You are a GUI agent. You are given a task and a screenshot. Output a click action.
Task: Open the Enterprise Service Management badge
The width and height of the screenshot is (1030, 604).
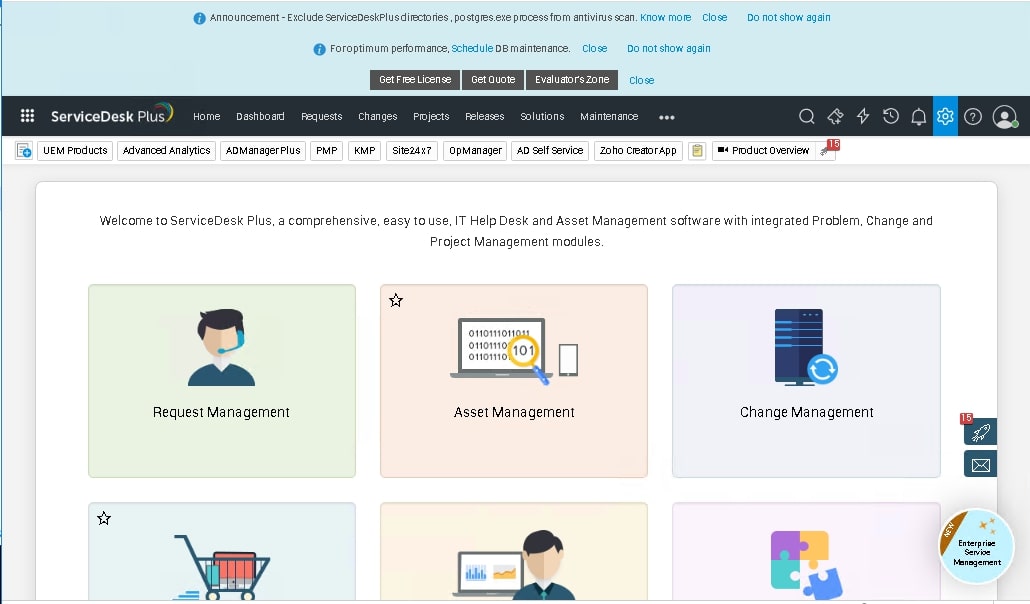coord(976,547)
